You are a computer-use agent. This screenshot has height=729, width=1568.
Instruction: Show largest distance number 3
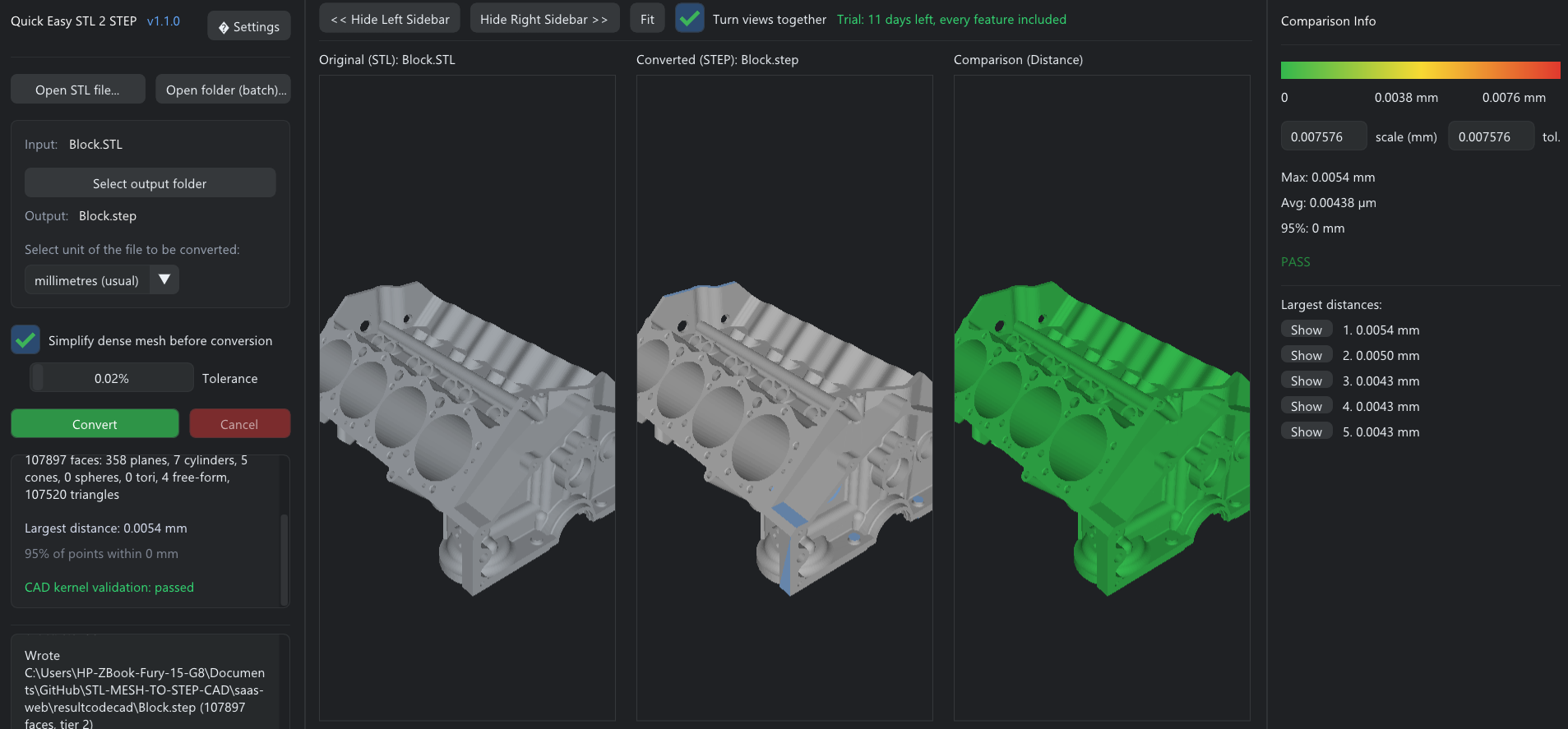tap(1307, 381)
